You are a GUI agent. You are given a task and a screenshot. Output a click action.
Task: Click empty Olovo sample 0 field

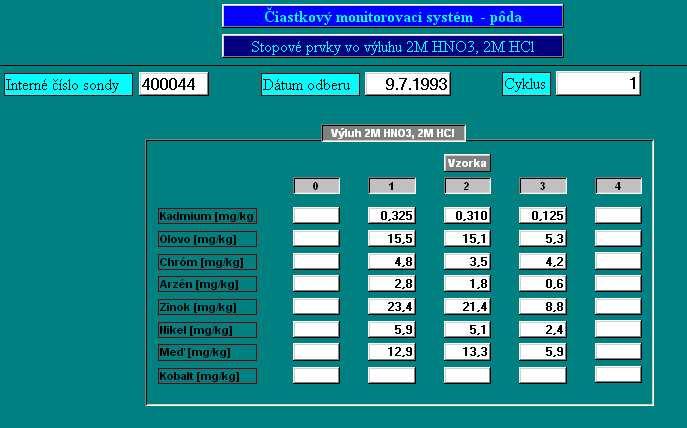[x=316, y=238]
